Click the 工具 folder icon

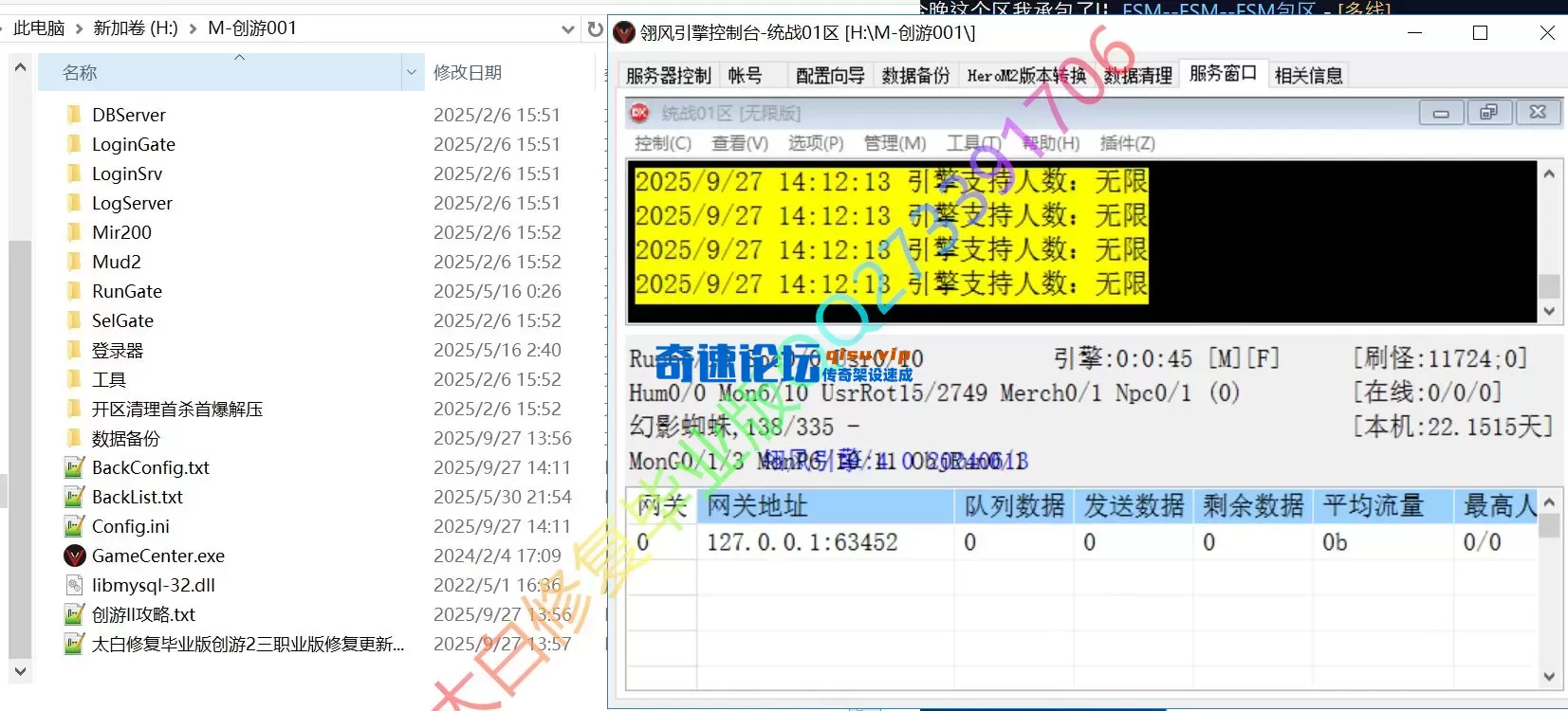(74, 379)
